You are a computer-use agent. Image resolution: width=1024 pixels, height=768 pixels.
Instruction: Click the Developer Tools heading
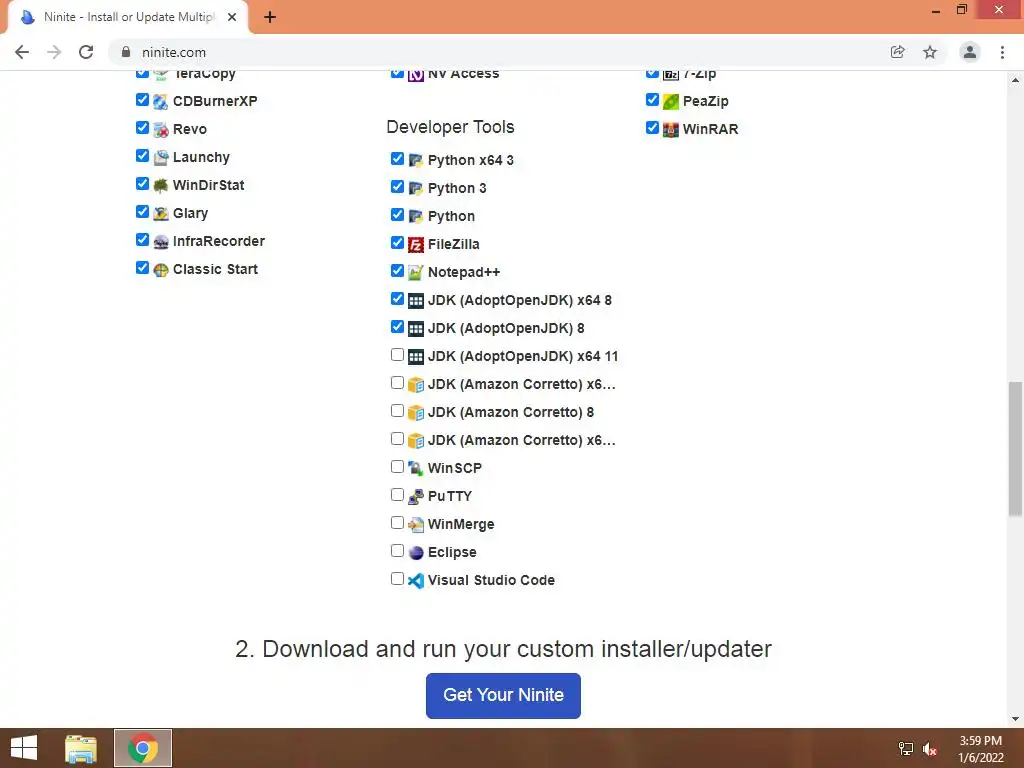point(451,127)
